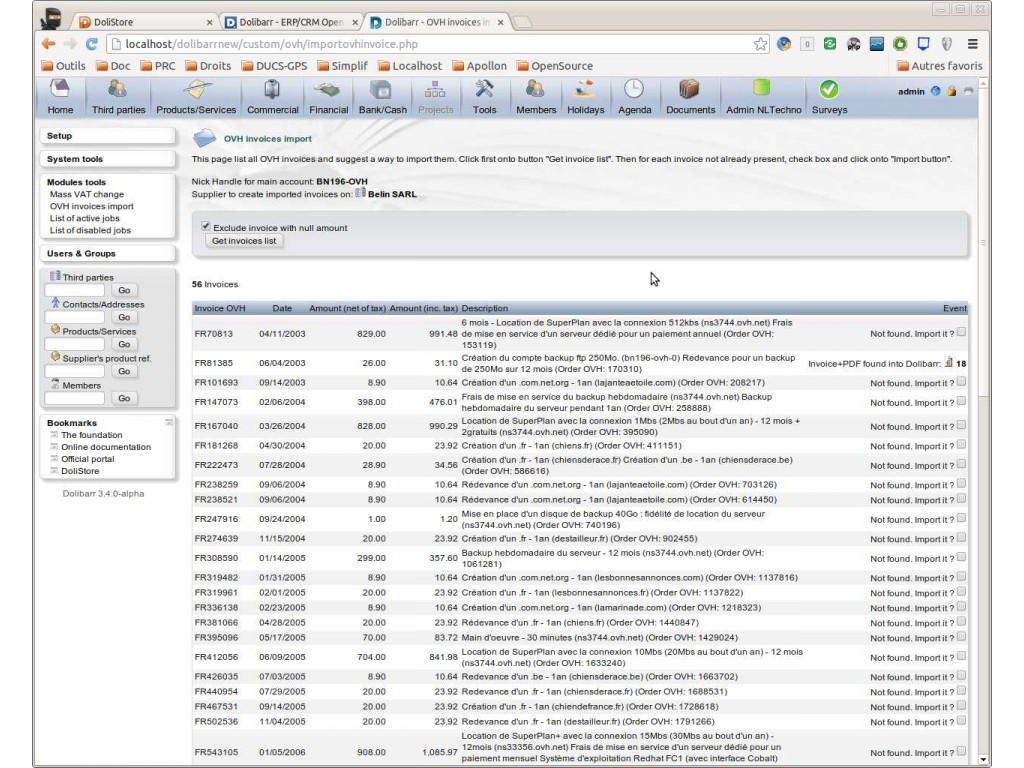Check import box for invoice FR70813

click(x=961, y=332)
